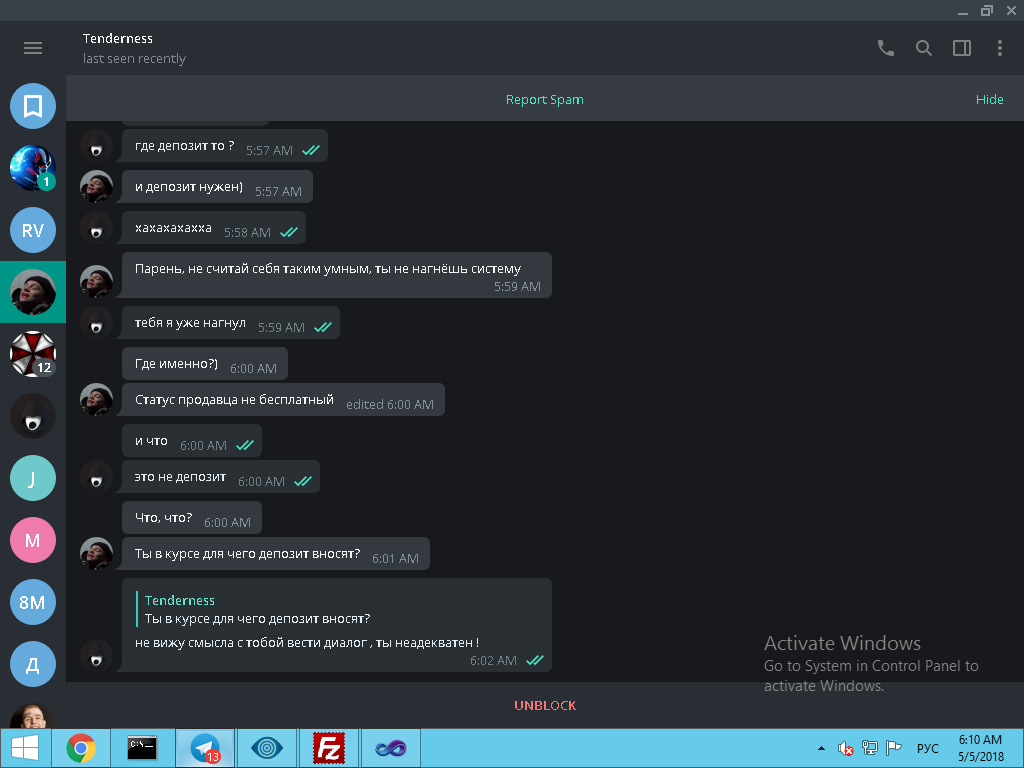
Task: Open the RV chat in sidebar
Action: [x=33, y=230]
